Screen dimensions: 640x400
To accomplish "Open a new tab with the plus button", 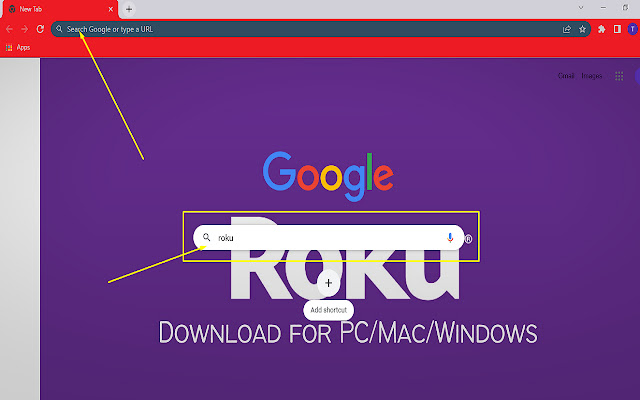I will (x=129, y=9).
